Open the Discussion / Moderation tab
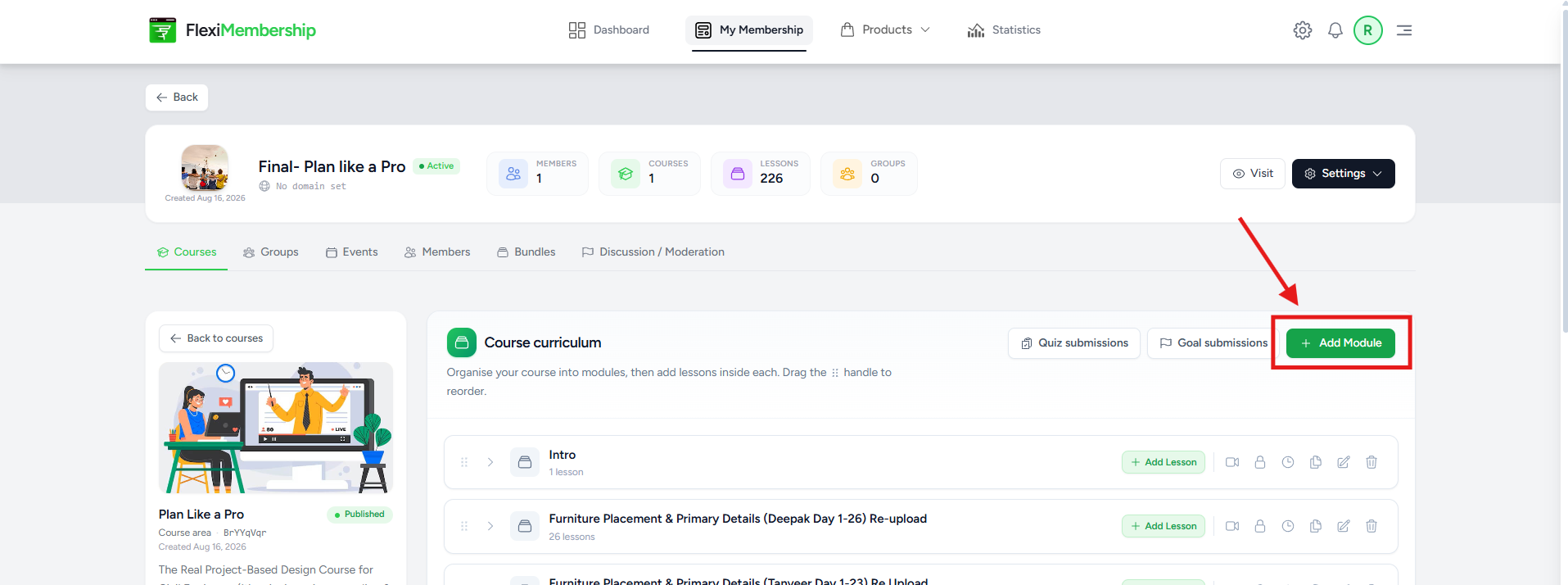The height and width of the screenshot is (585, 1568). (653, 252)
